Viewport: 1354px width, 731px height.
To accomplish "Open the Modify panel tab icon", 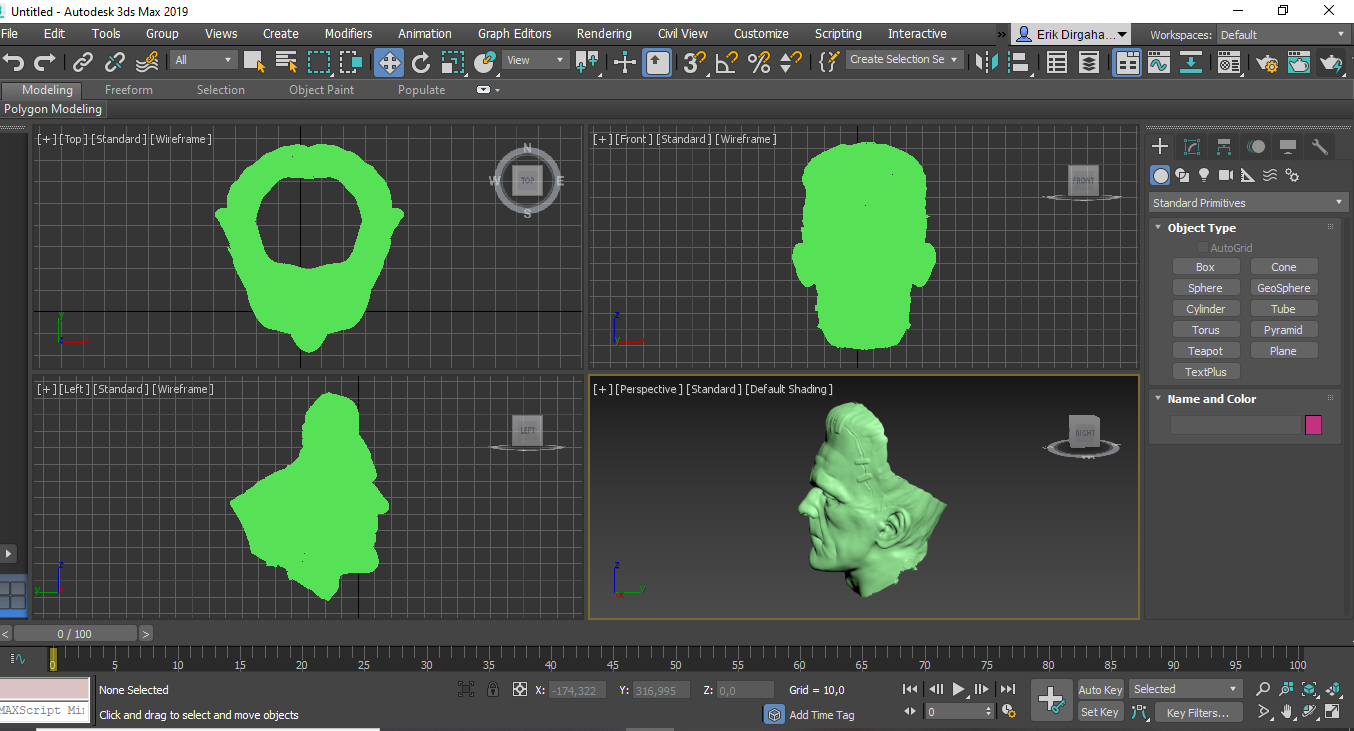I will pyautogui.click(x=1192, y=147).
